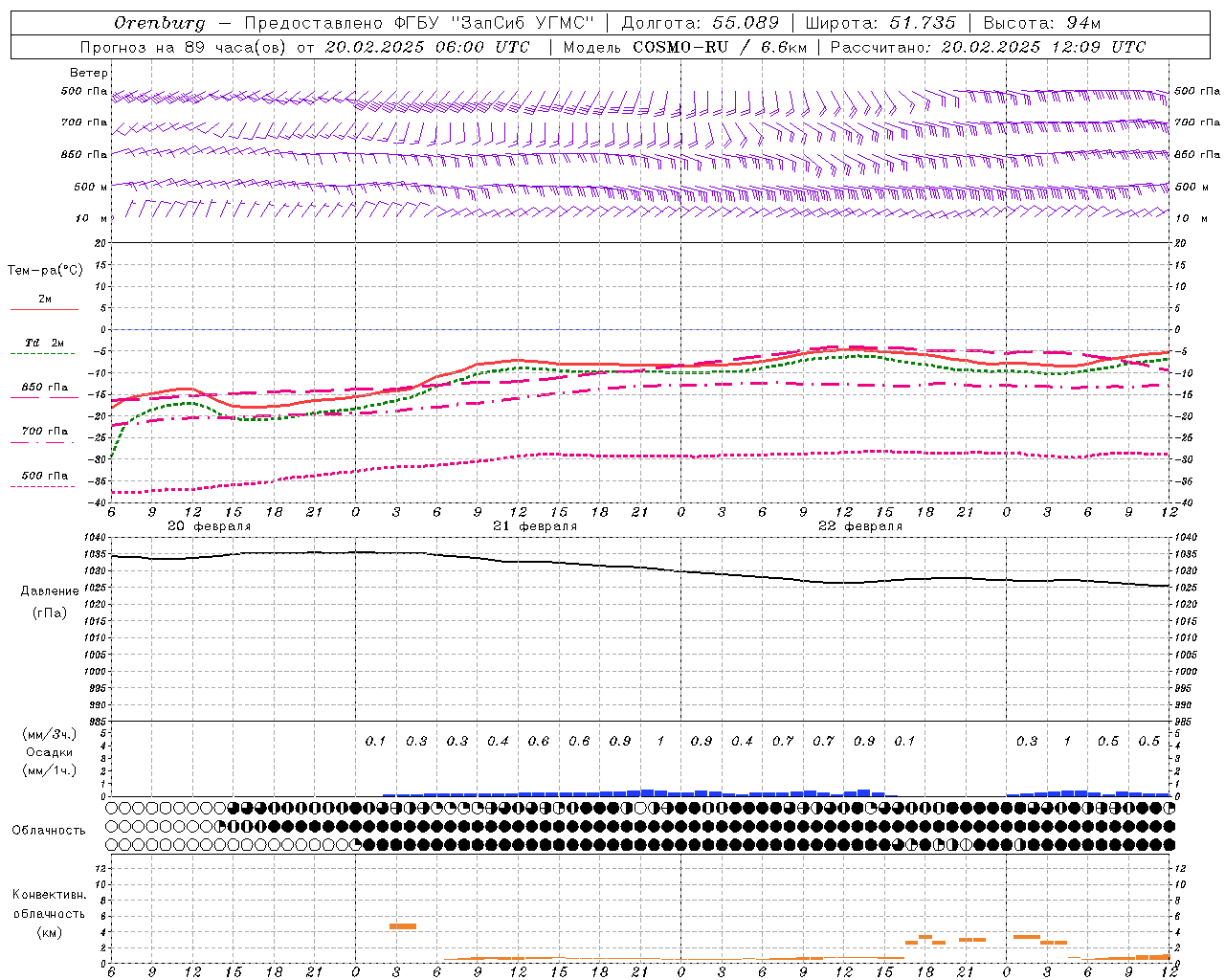Click the '(мм/1ч.)' precipitation unit label
This screenshot has height=980, width=1225.
[50, 770]
